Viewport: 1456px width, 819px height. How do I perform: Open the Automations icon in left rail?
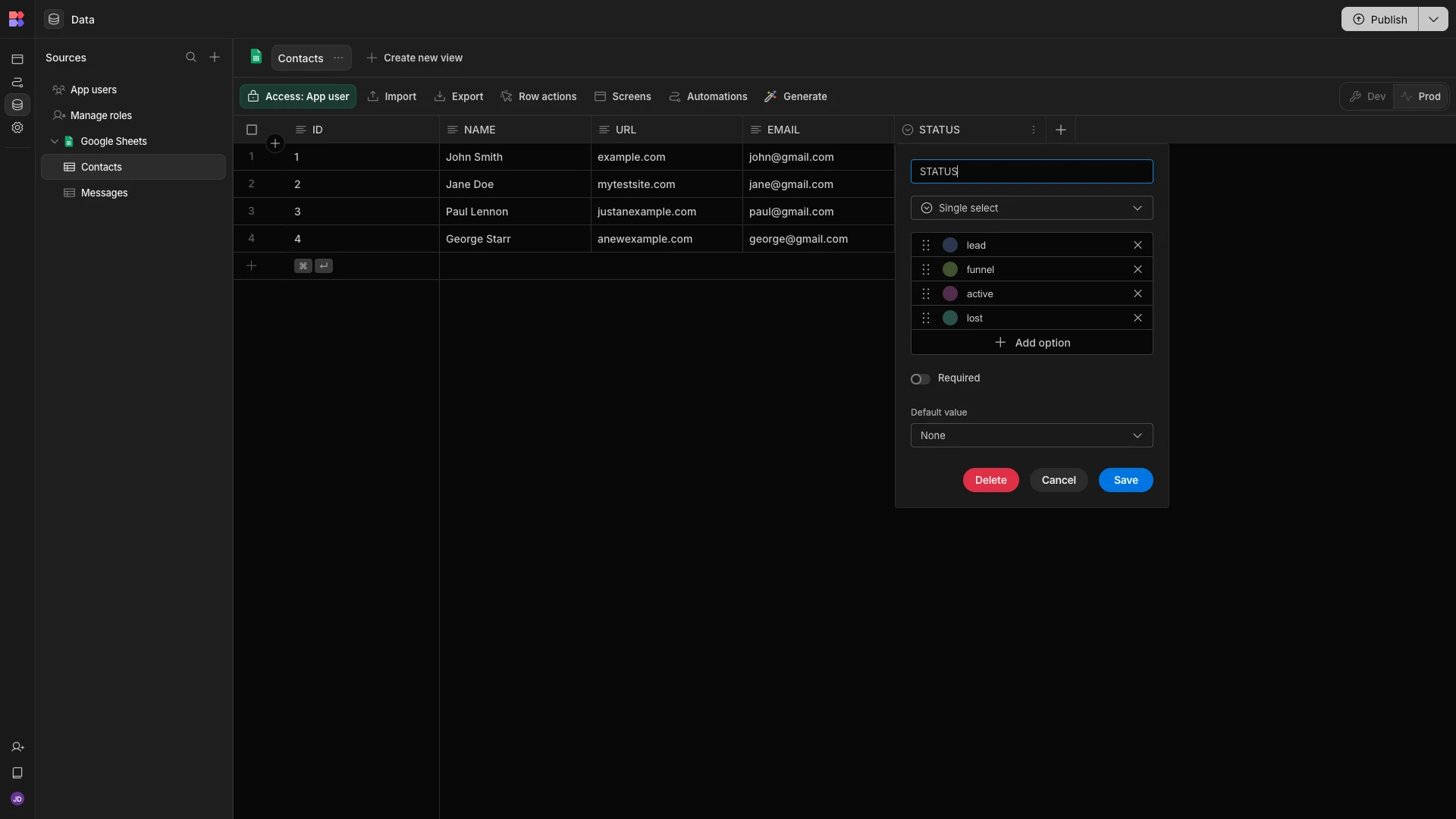coord(17,82)
